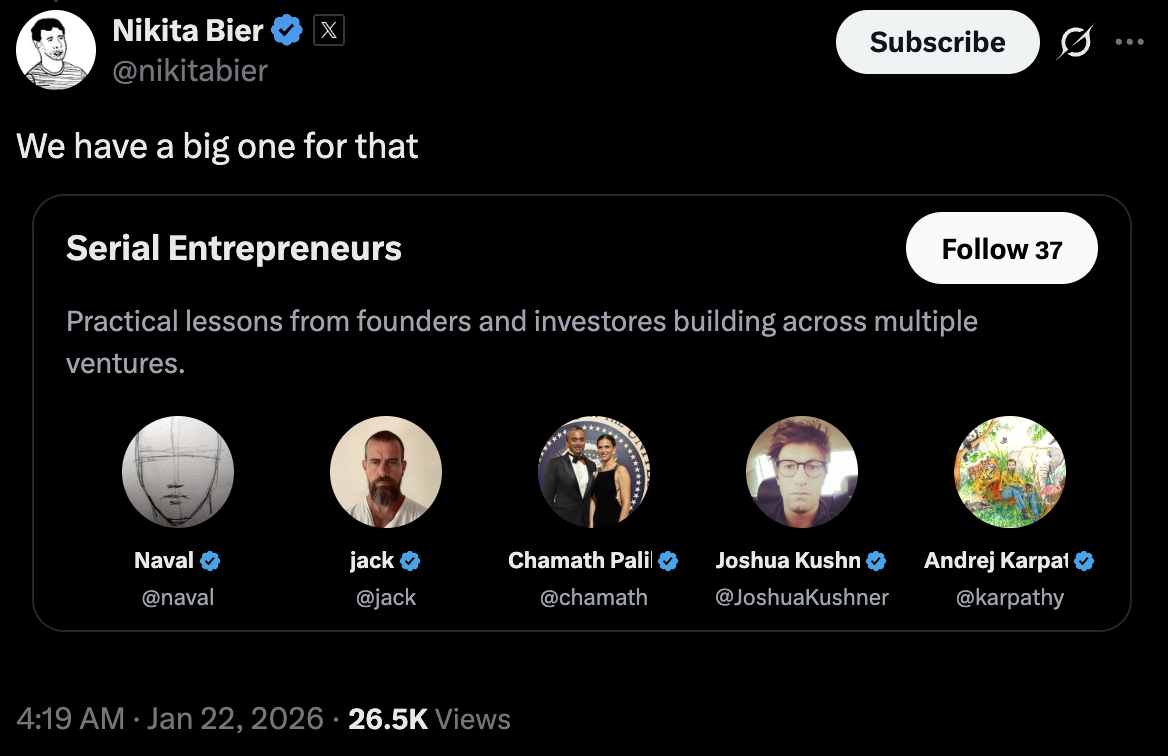Click the blue verified badge beside Nikita Bier
1168x756 pixels.
(288, 32)
